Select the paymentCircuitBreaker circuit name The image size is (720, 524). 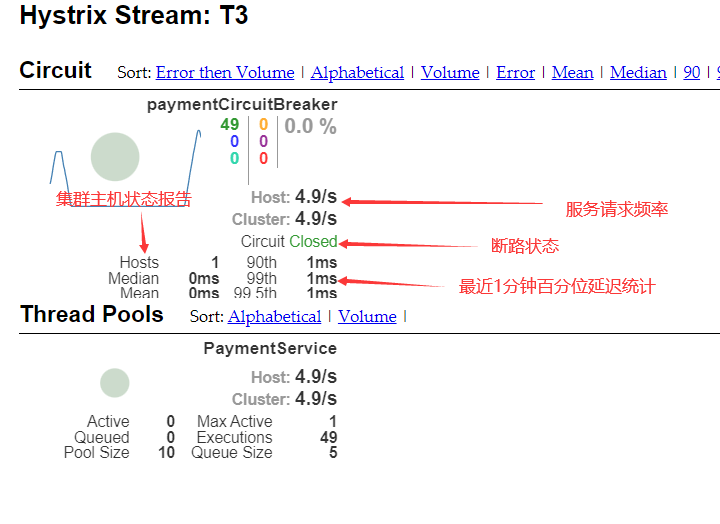242,105
